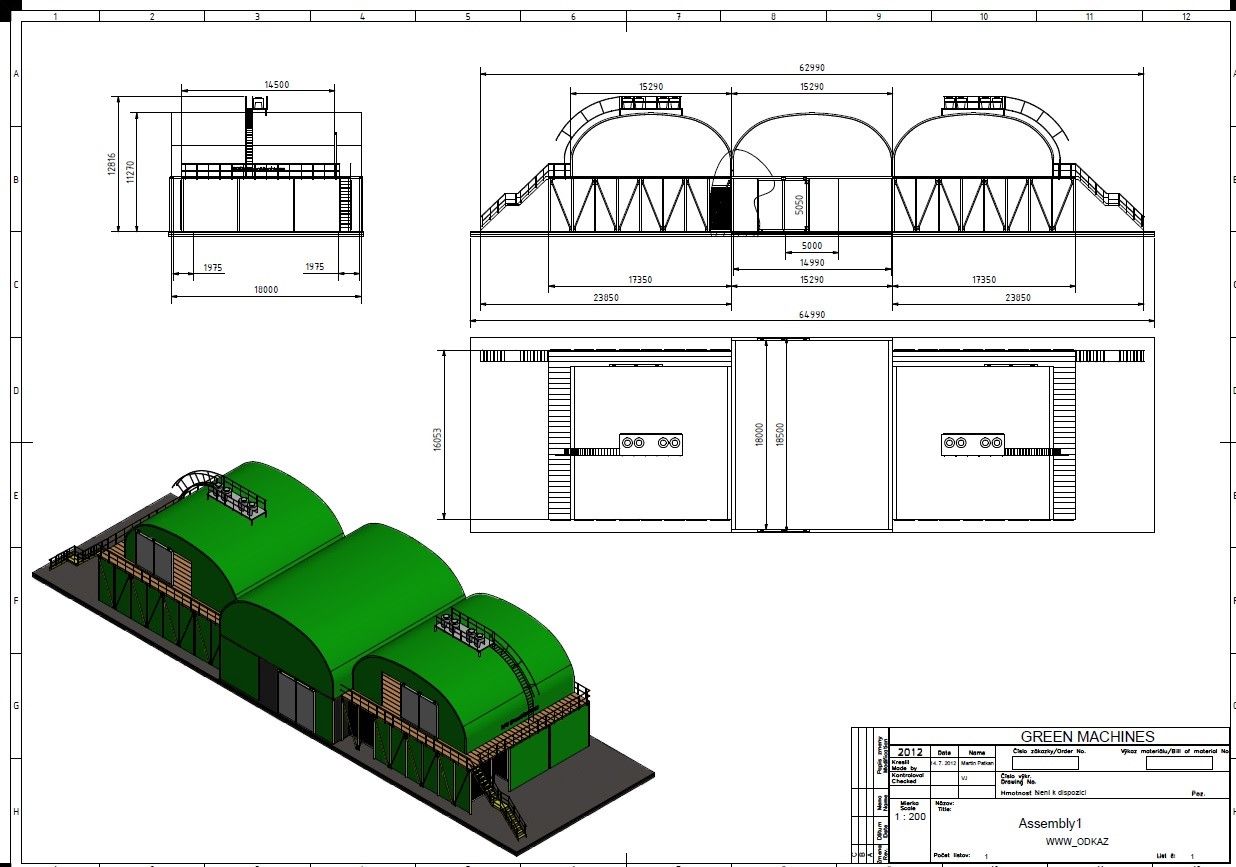
Task: Select the 64990 base length dimension
Action: [811, 315]
